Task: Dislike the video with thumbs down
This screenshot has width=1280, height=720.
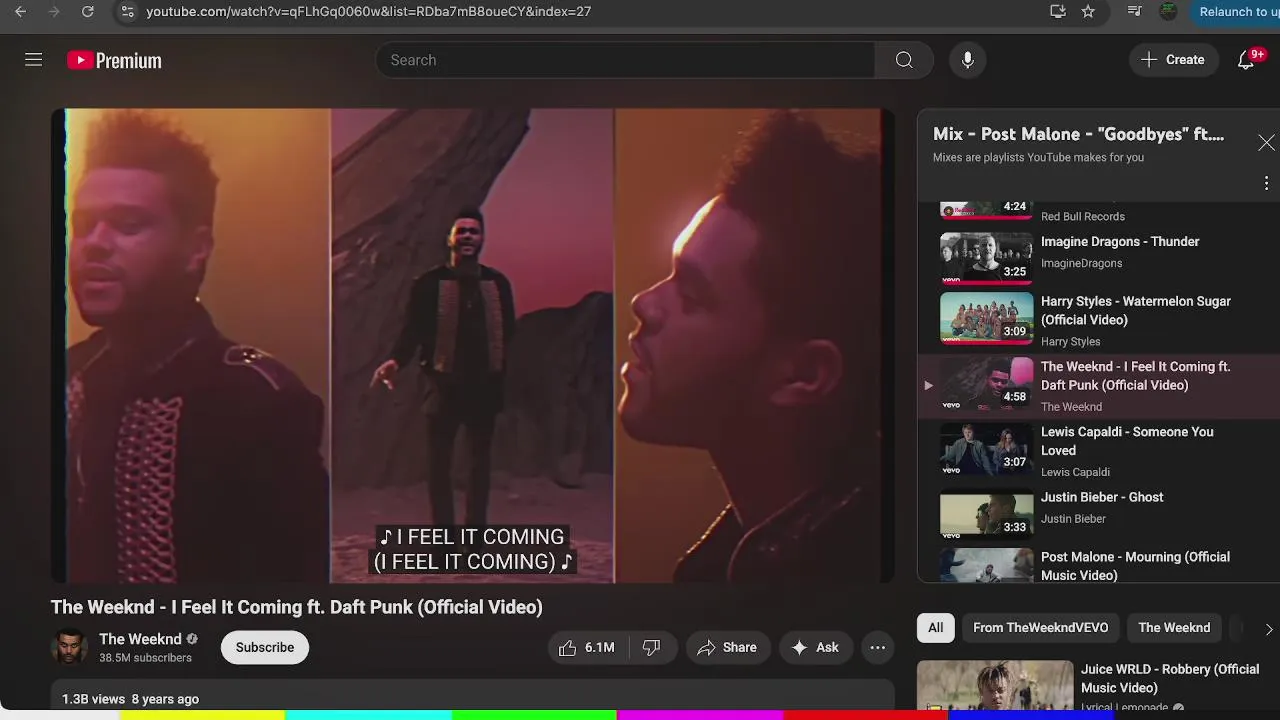Action: (651, 648)
